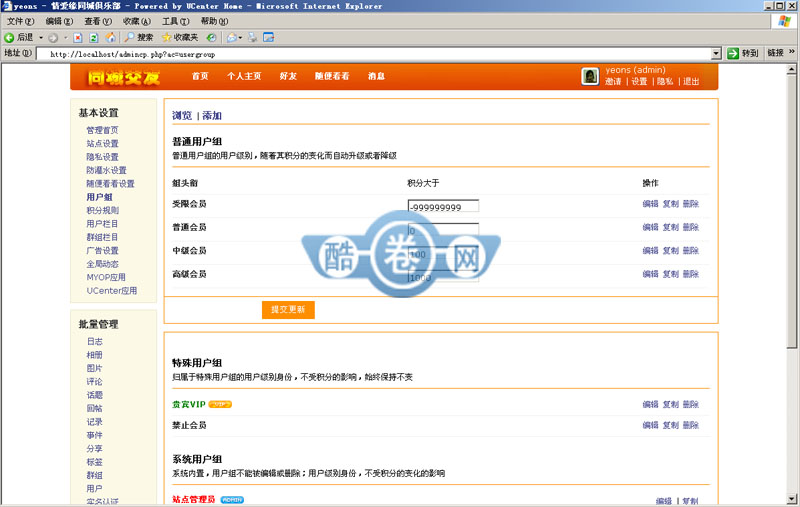Print the page with the printer icon
This screenshot has width=800, height=507.
coord(253,38)
